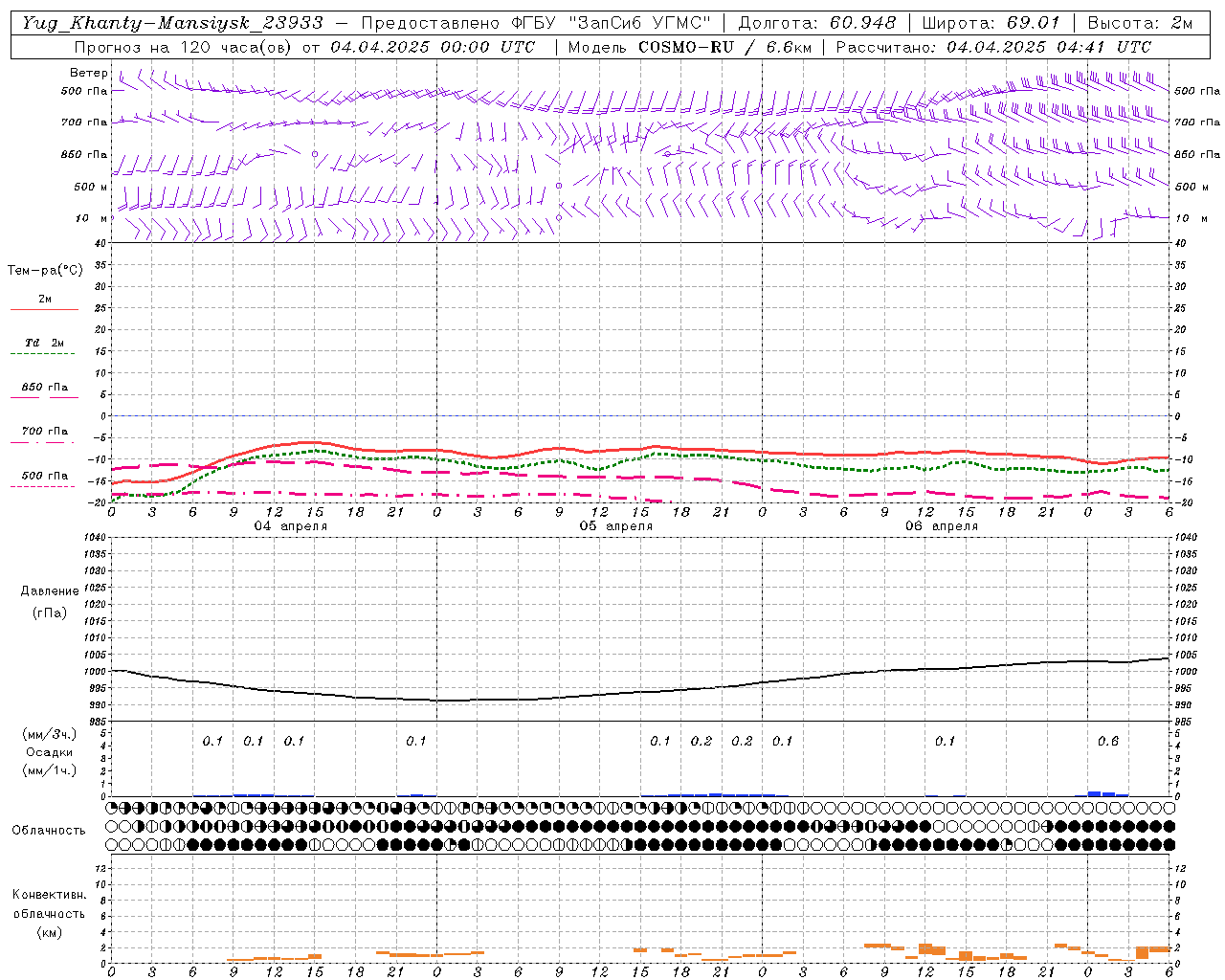Select the forecast start text 04.04.2025 00:00 UTC

[x=433, y=47]
